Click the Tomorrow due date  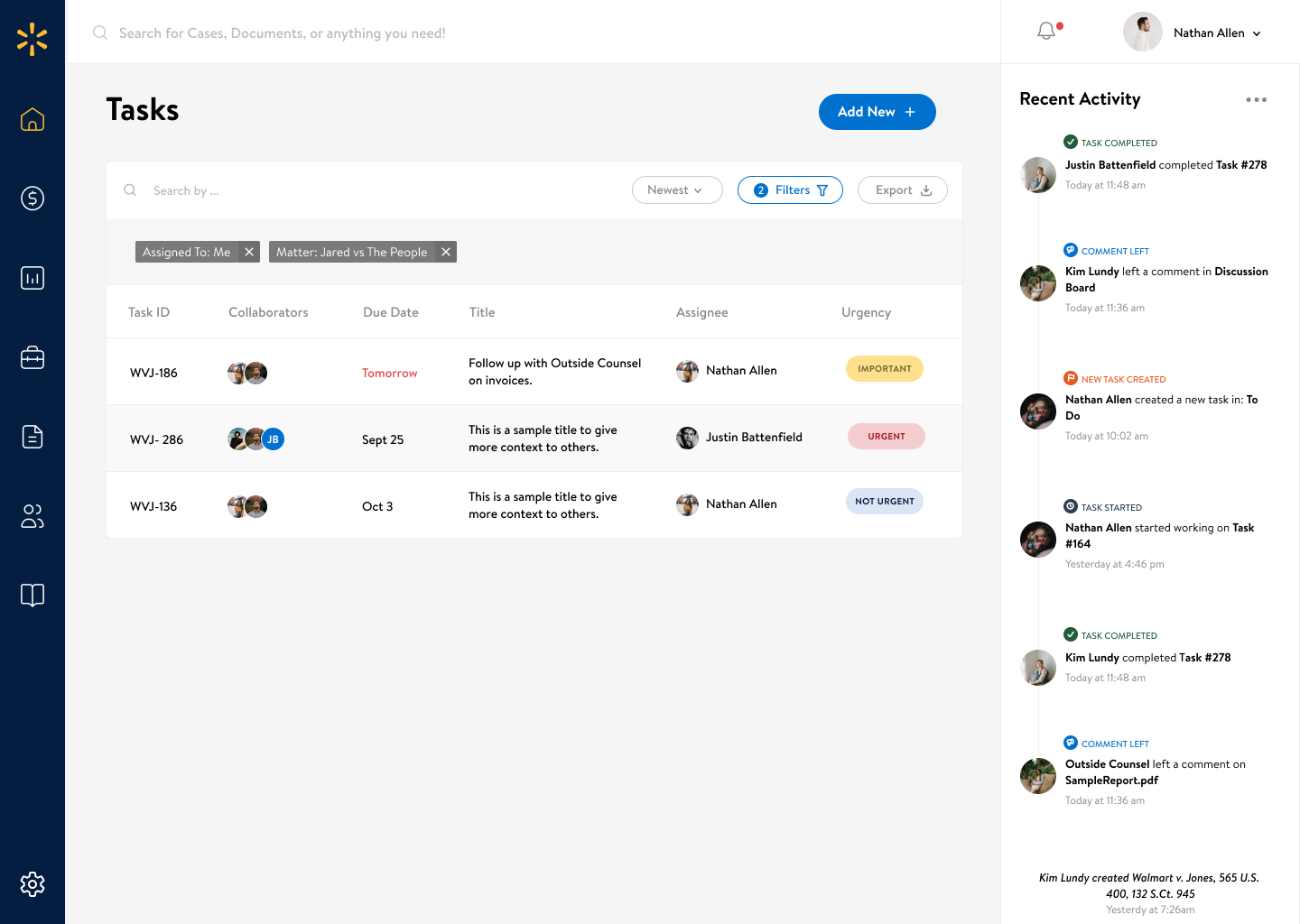390,373
